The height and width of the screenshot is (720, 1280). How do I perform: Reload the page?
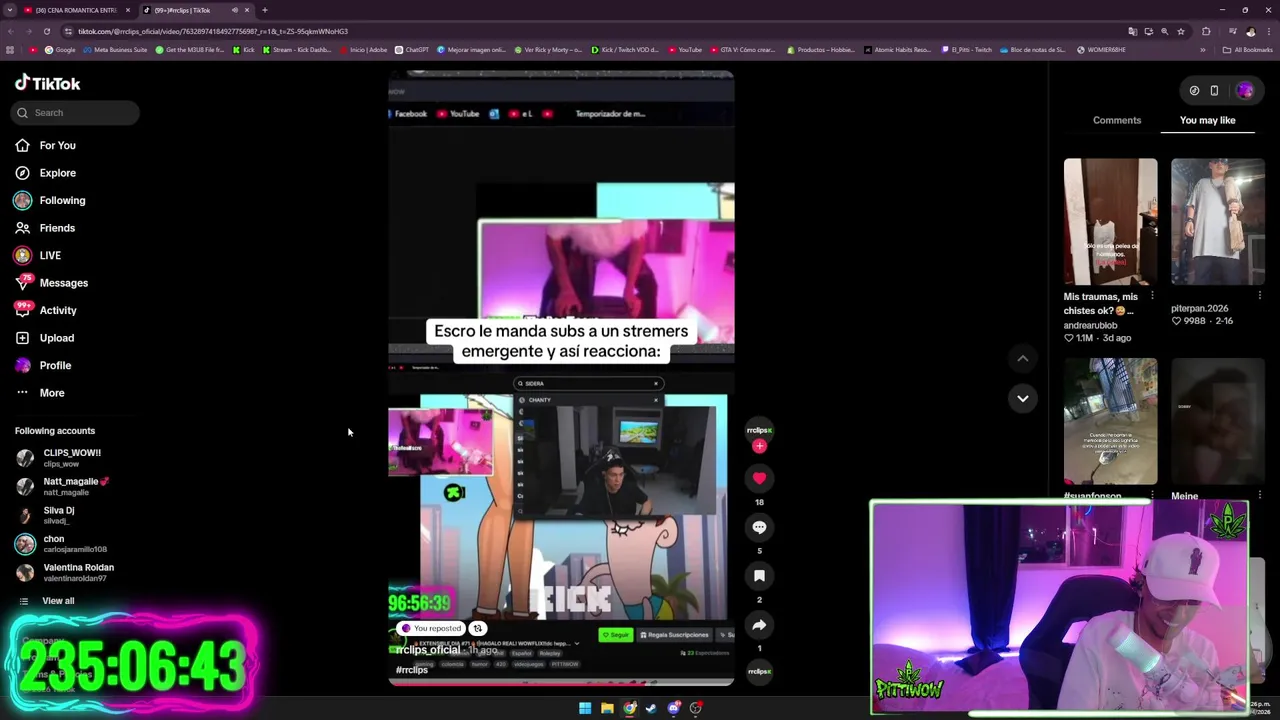[46, 31]
